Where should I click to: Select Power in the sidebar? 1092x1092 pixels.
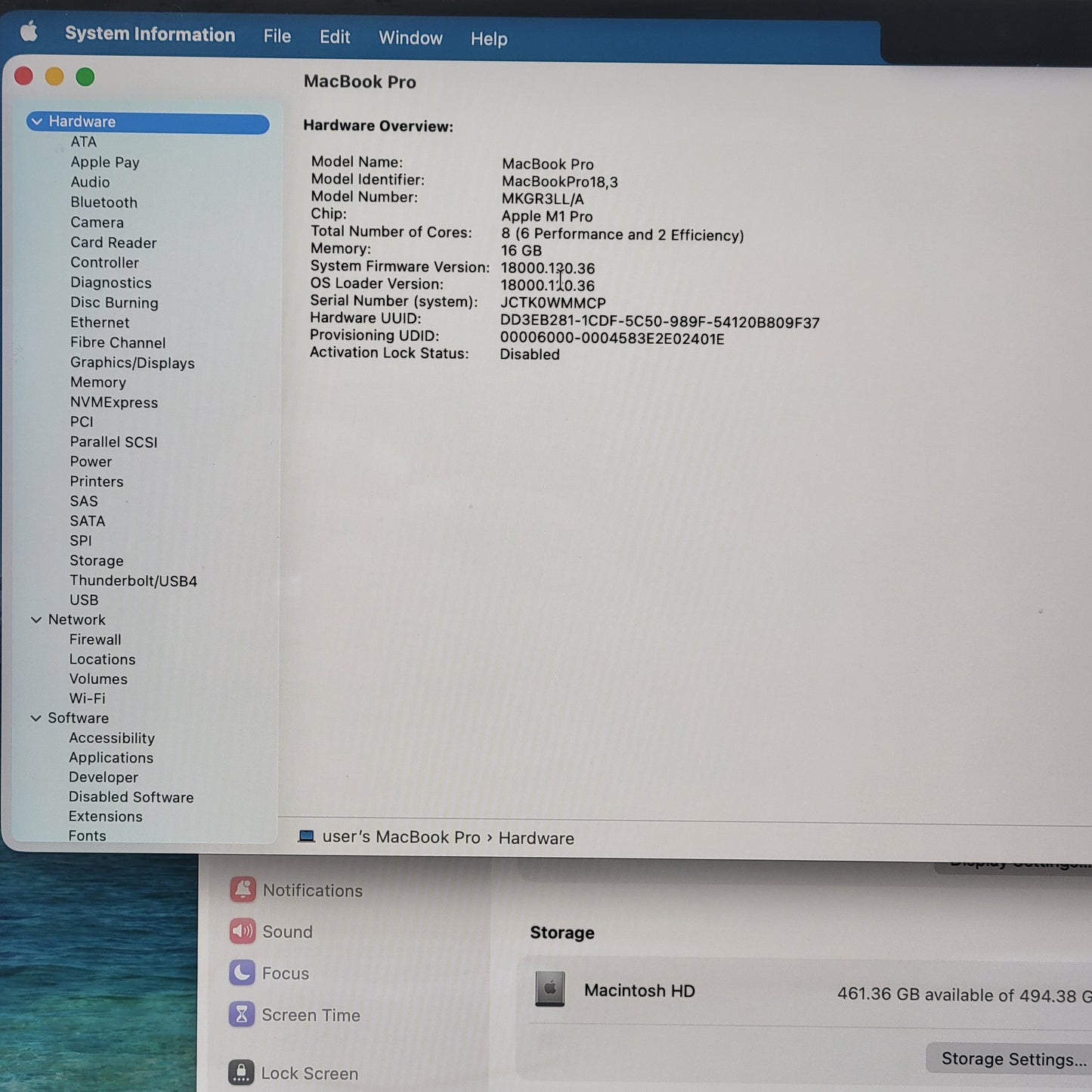[x=91, y=462]
